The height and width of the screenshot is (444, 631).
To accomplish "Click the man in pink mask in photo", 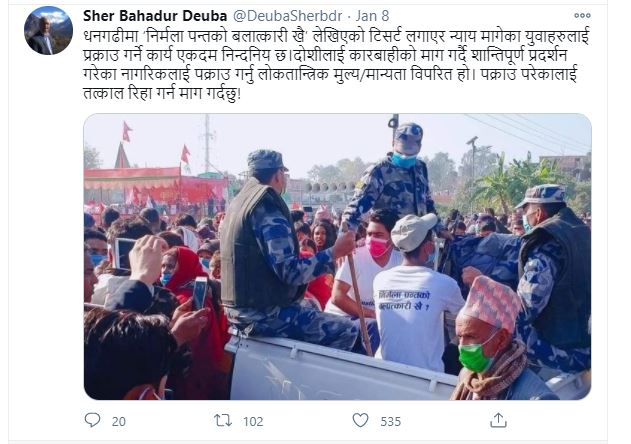I will (x=379, y=246).
